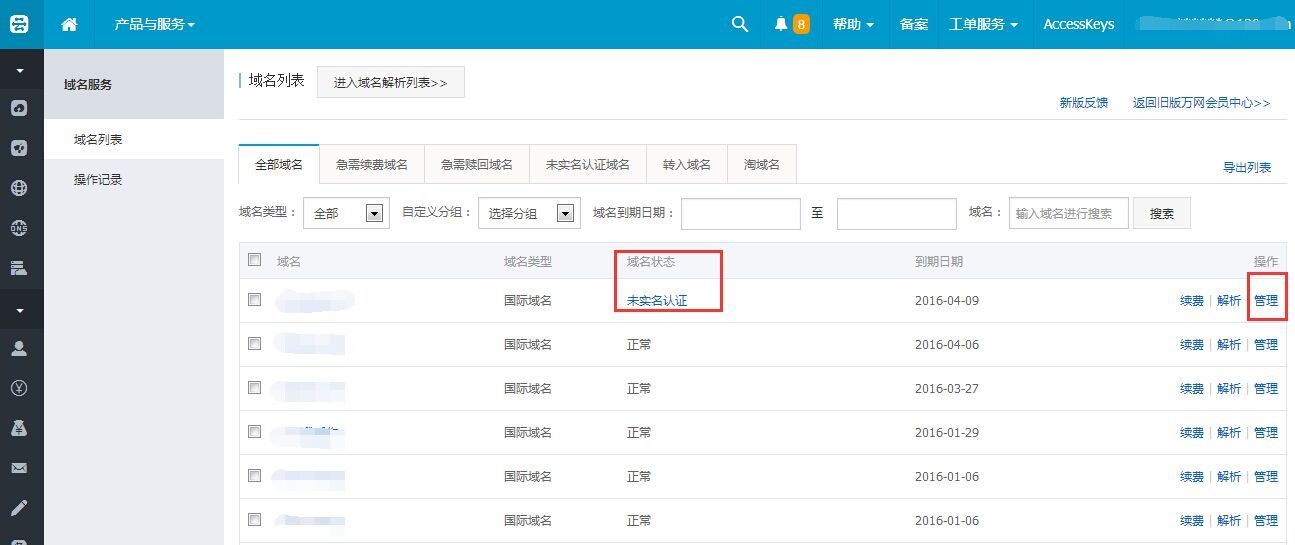Toggle the select-all checkbox in table header
This screenshot has height=545, width=1295.
pos(254,260)
